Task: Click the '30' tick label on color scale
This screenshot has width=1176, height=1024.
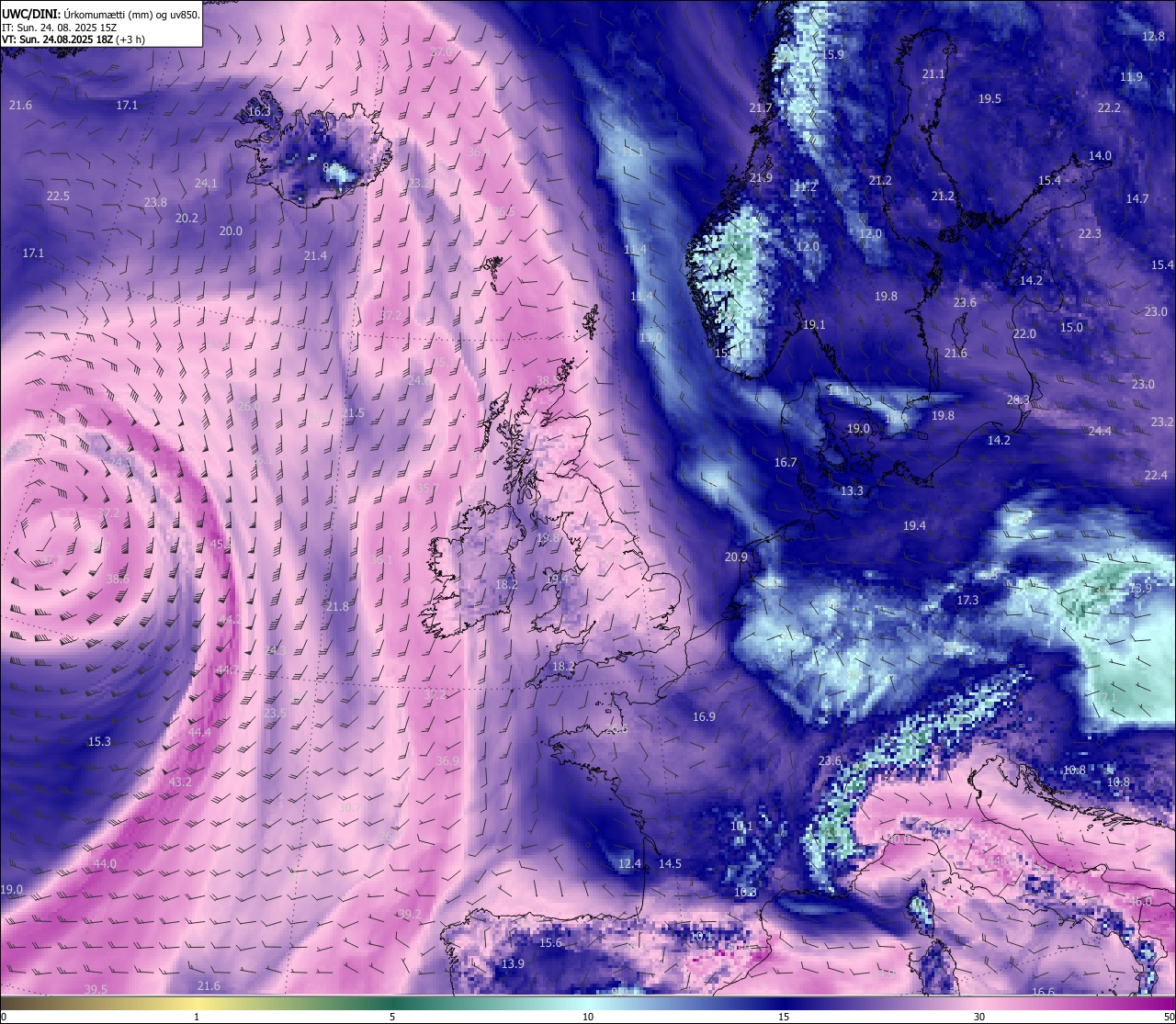Action: [x=979, y=1017]
